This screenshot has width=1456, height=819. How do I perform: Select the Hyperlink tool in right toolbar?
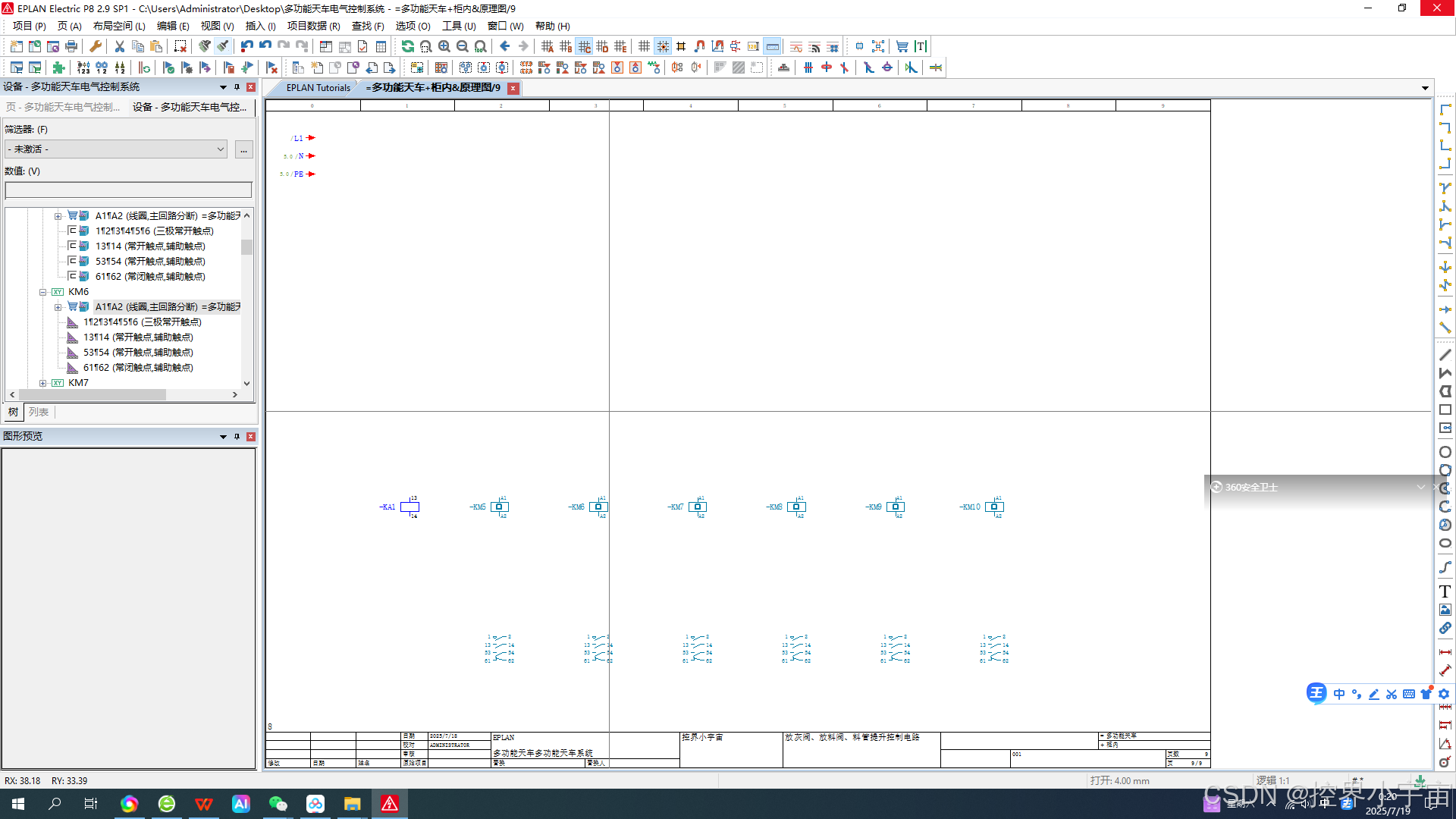1445,628
